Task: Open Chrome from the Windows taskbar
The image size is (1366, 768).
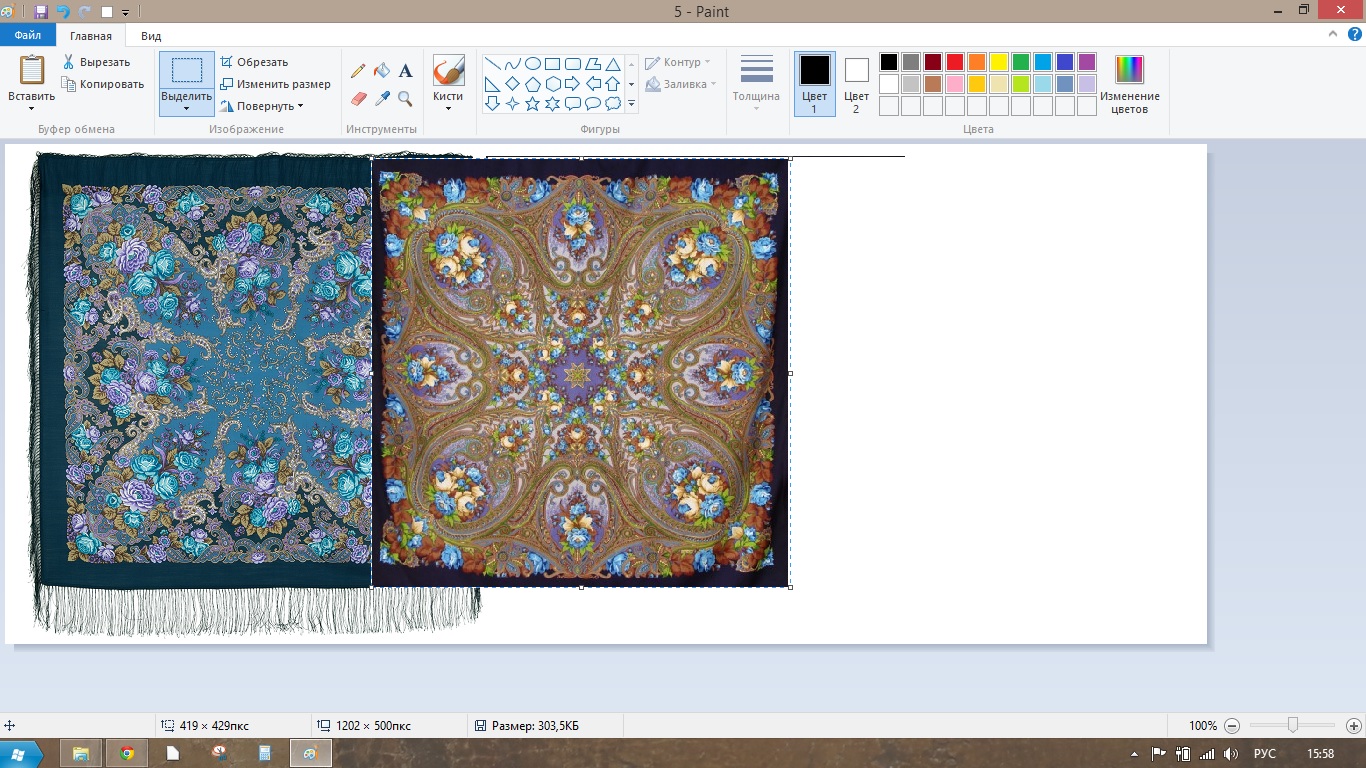Action: tap(127, 753)
